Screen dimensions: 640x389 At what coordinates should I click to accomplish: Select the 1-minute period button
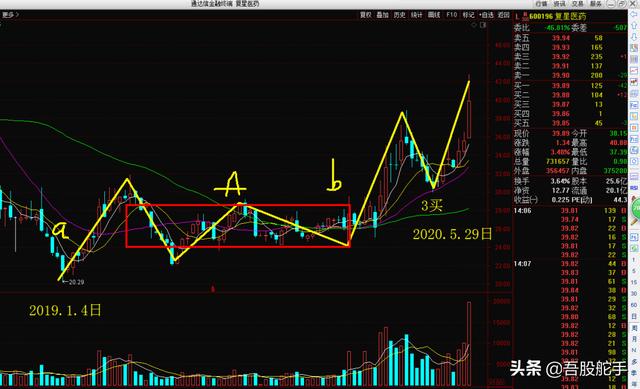pos(634,260)
